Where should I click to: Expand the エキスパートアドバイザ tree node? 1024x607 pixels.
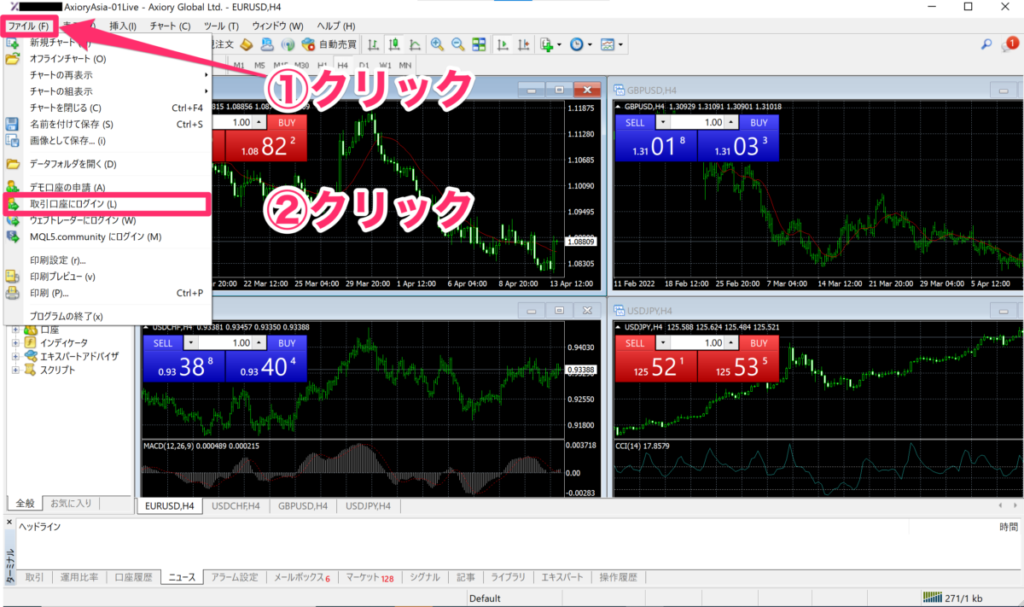click(x=15, y=357)
